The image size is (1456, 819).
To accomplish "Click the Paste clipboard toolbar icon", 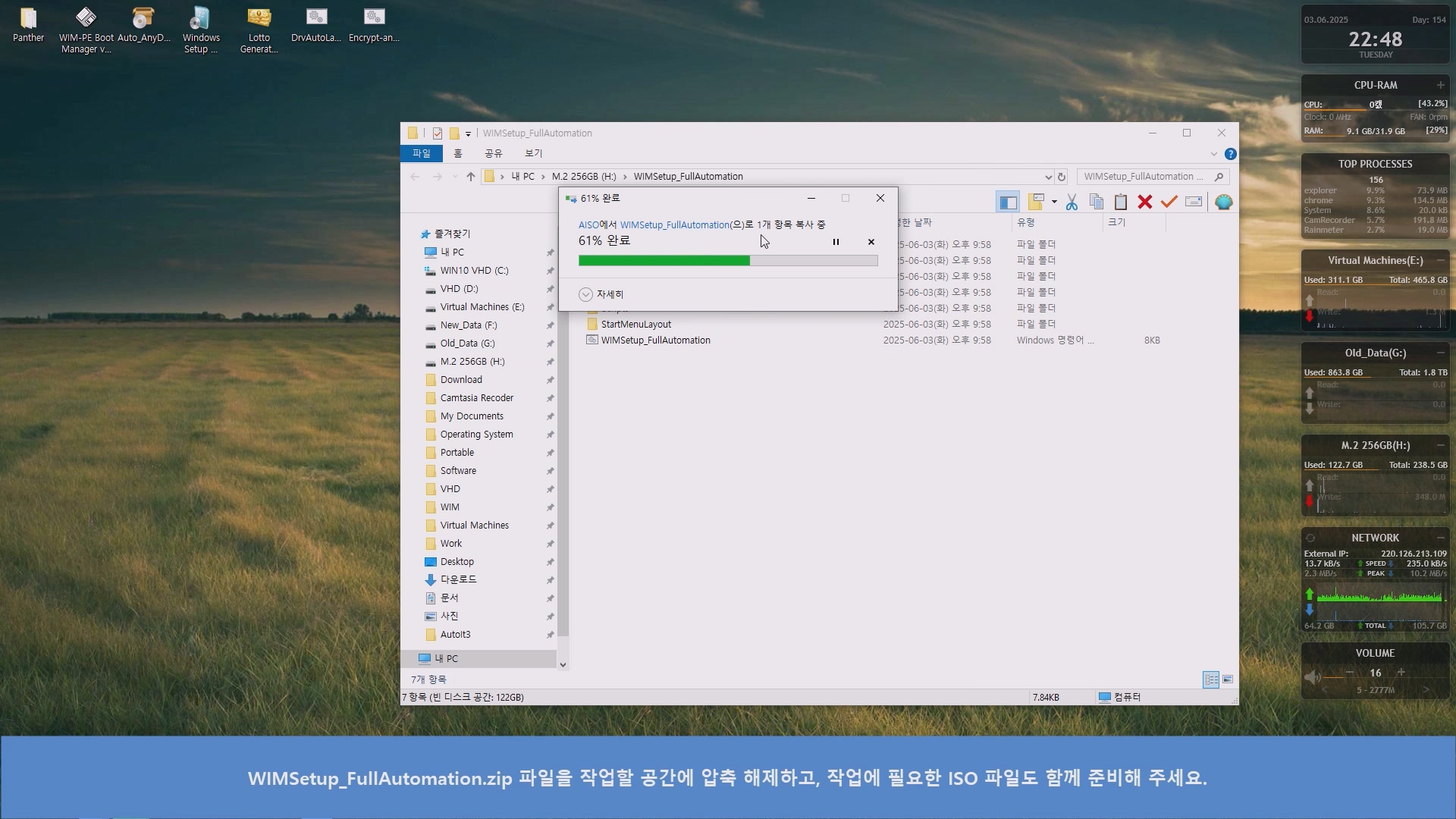I will click(x=1121, y=202).
